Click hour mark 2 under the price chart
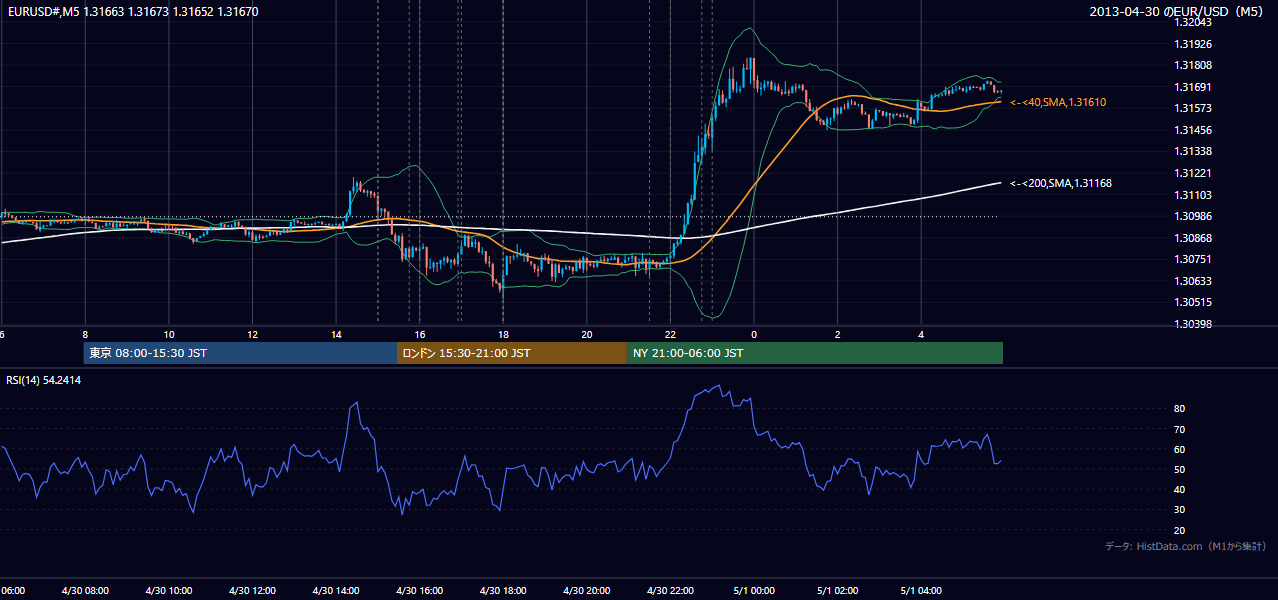The image size is (1278, 600). (x=838, y=334)
